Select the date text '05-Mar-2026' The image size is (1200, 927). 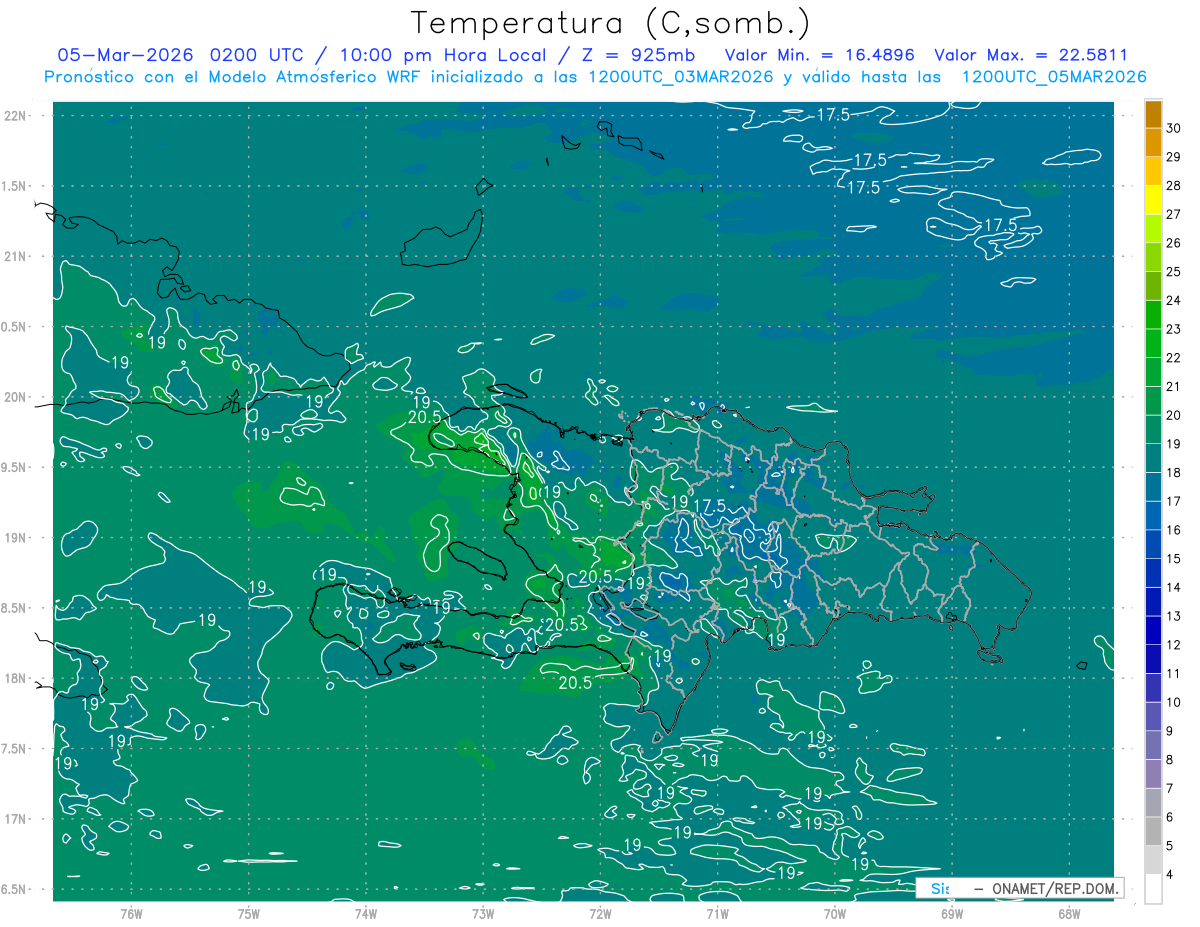[x=127, y=55]
